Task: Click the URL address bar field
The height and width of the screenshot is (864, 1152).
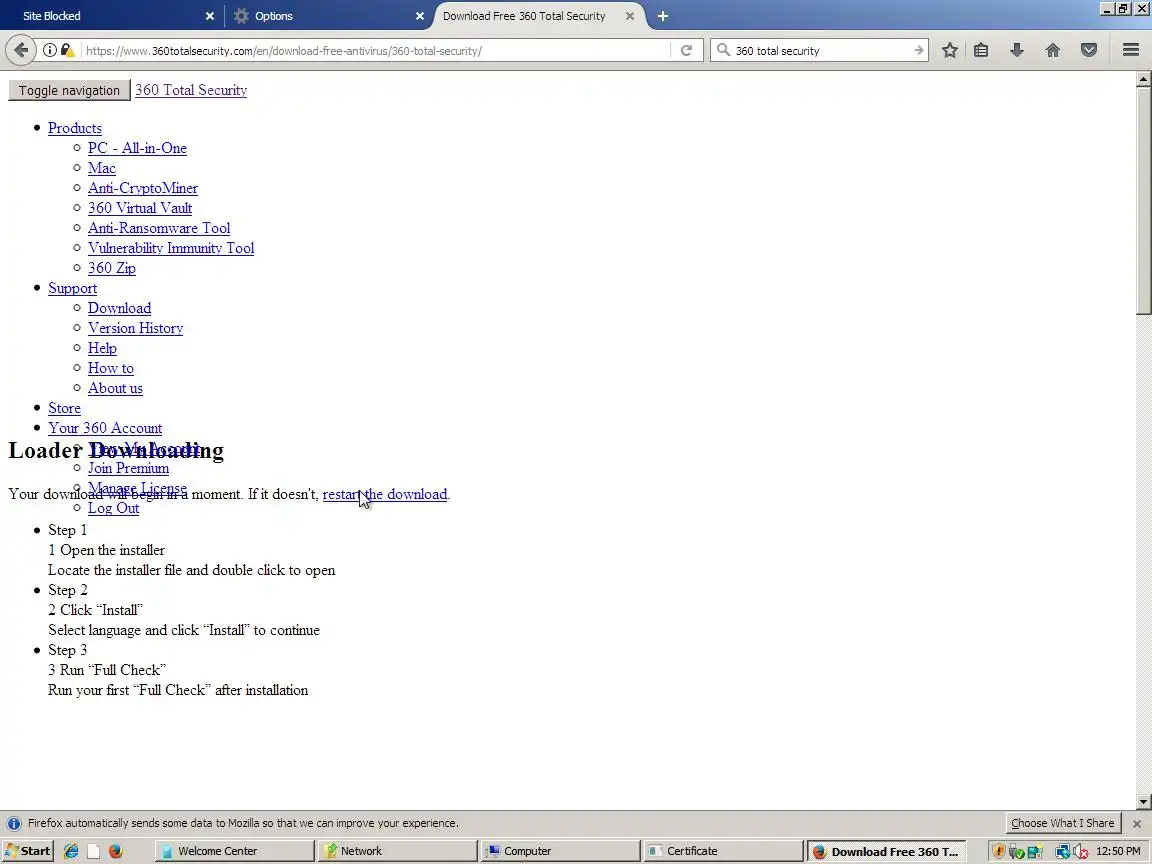Action: point(375,51)
